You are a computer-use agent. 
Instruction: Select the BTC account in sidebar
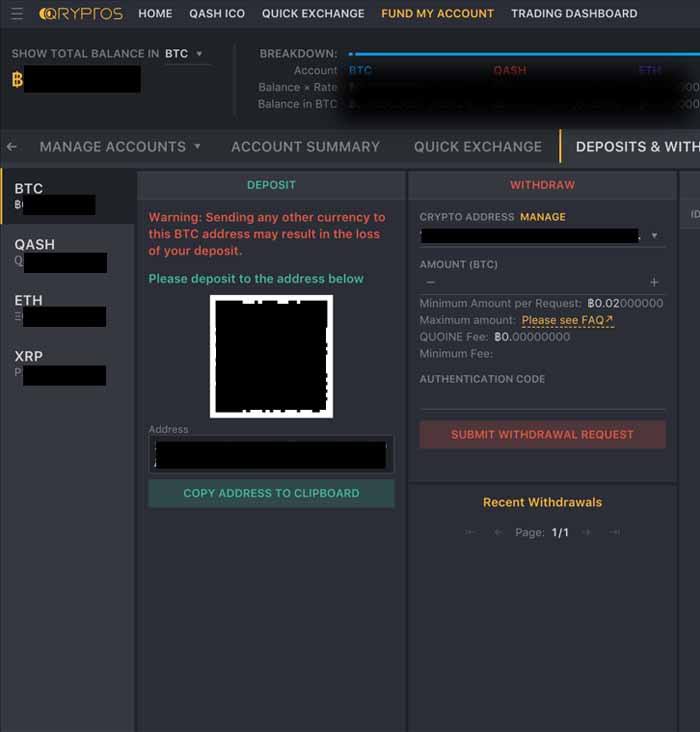click(68, 197)
